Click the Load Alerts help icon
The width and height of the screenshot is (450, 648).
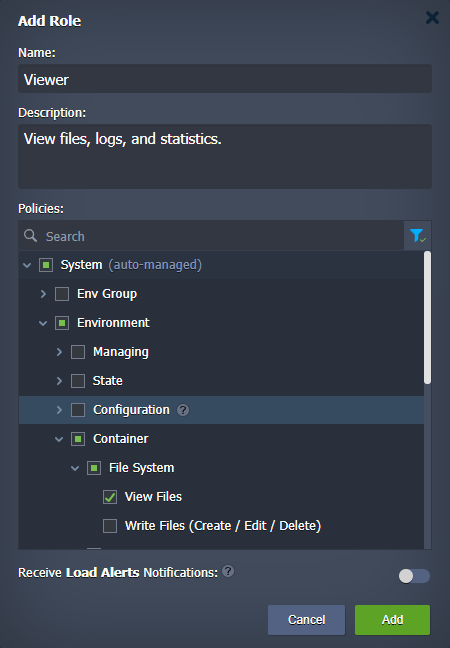[228, 571]
